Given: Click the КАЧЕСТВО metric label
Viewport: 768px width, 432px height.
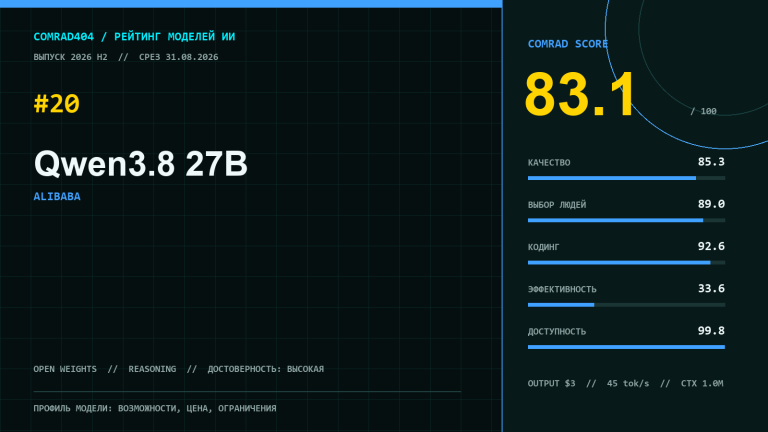Looking at the screenshot, I should (549, 163).
